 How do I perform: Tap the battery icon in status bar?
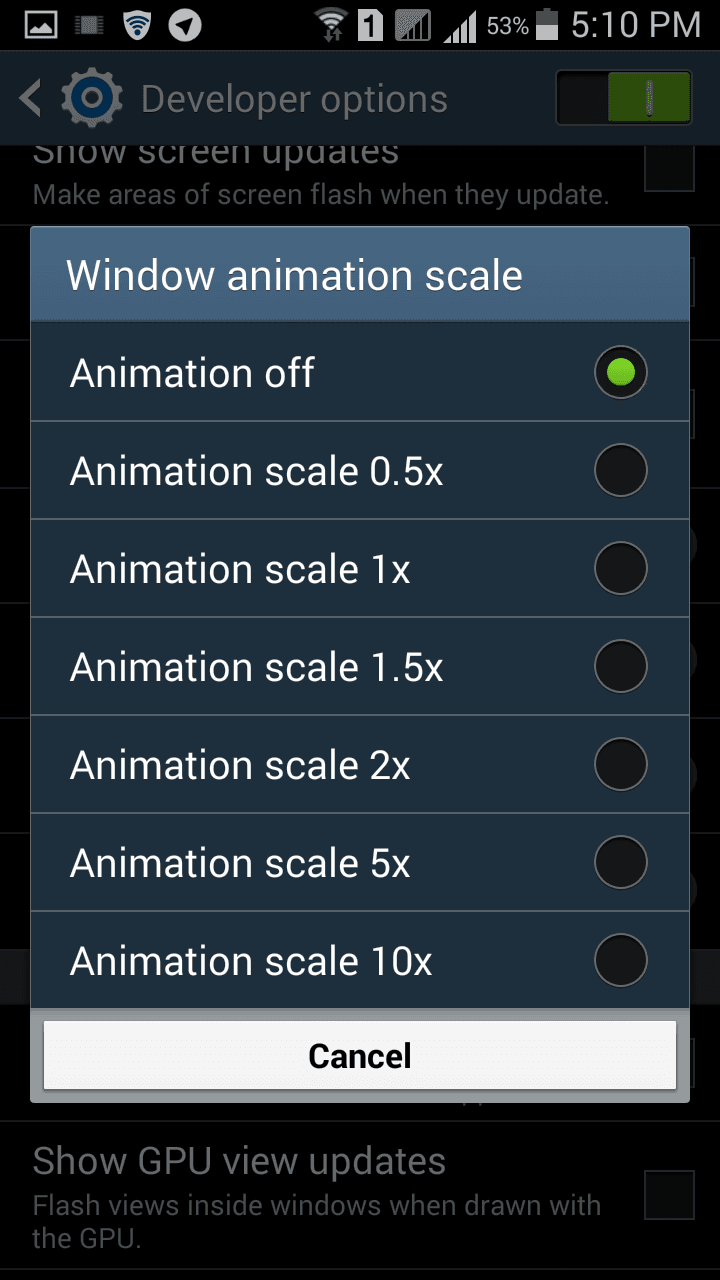547,25
